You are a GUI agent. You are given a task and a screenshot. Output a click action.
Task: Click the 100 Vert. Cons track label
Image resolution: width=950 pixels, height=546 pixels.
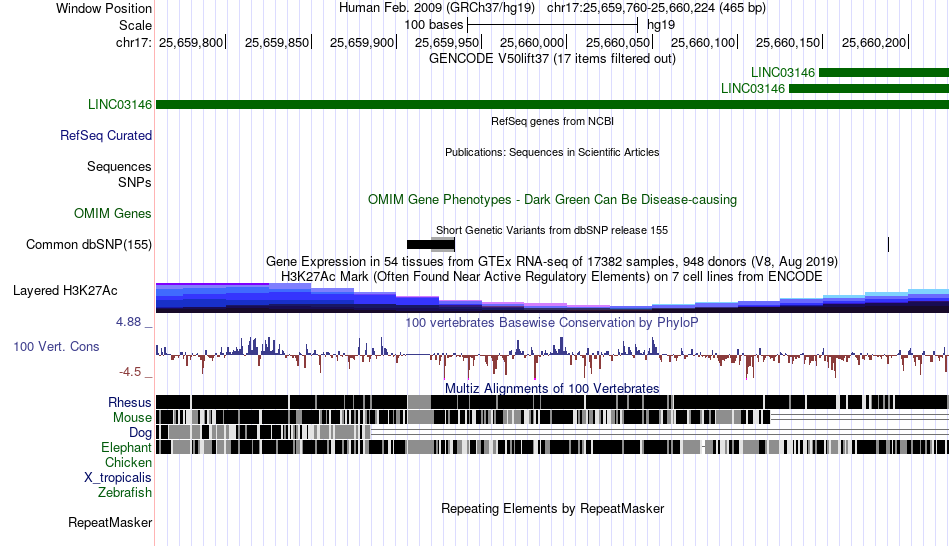(56, 347)
